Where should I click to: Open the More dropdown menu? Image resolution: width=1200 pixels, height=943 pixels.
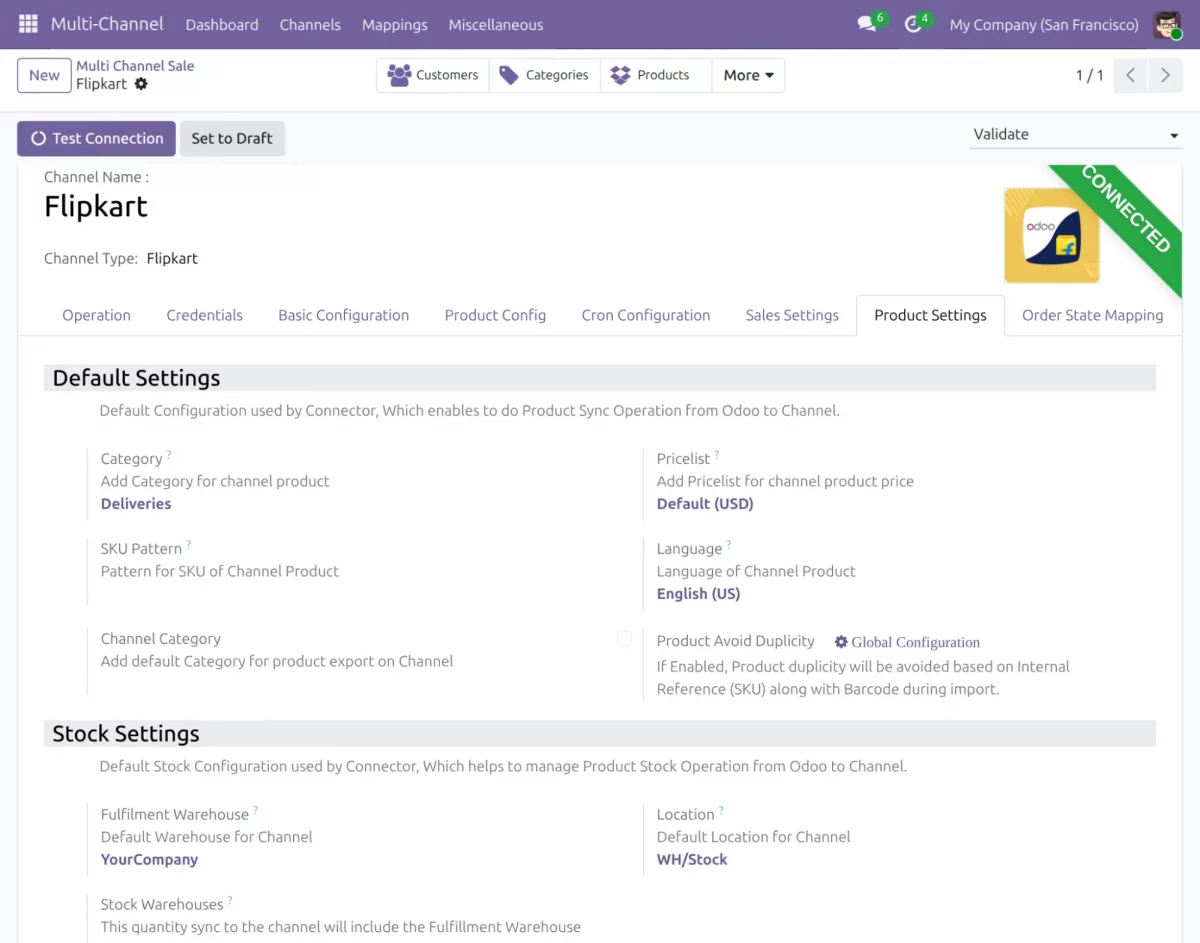point(748,75)
